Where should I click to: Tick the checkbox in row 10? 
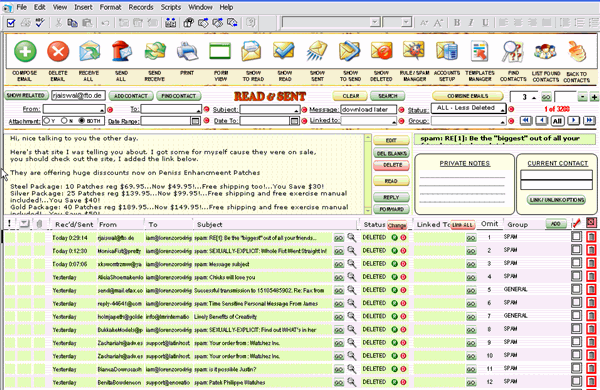[x=576, y=355]
